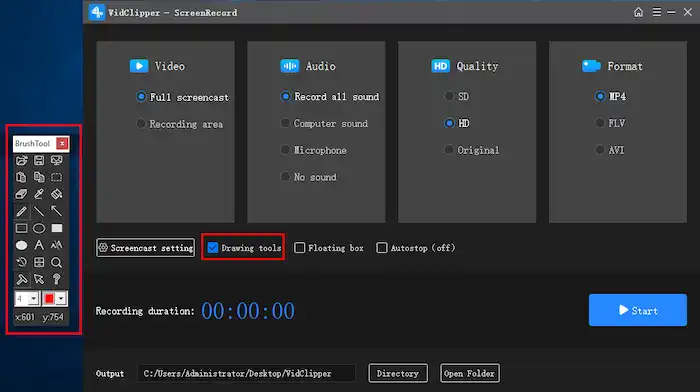This screenshot has width=700, height=392.
Task: Select the straight line tool
Action: [x=39, y=211]
